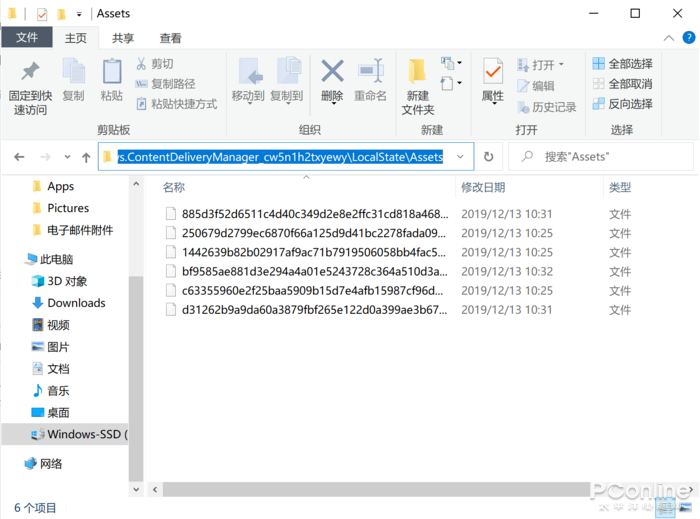Click the 剪切 (cut) scissors icon
The width and height of the screenshot is (700, 519).
142,64
